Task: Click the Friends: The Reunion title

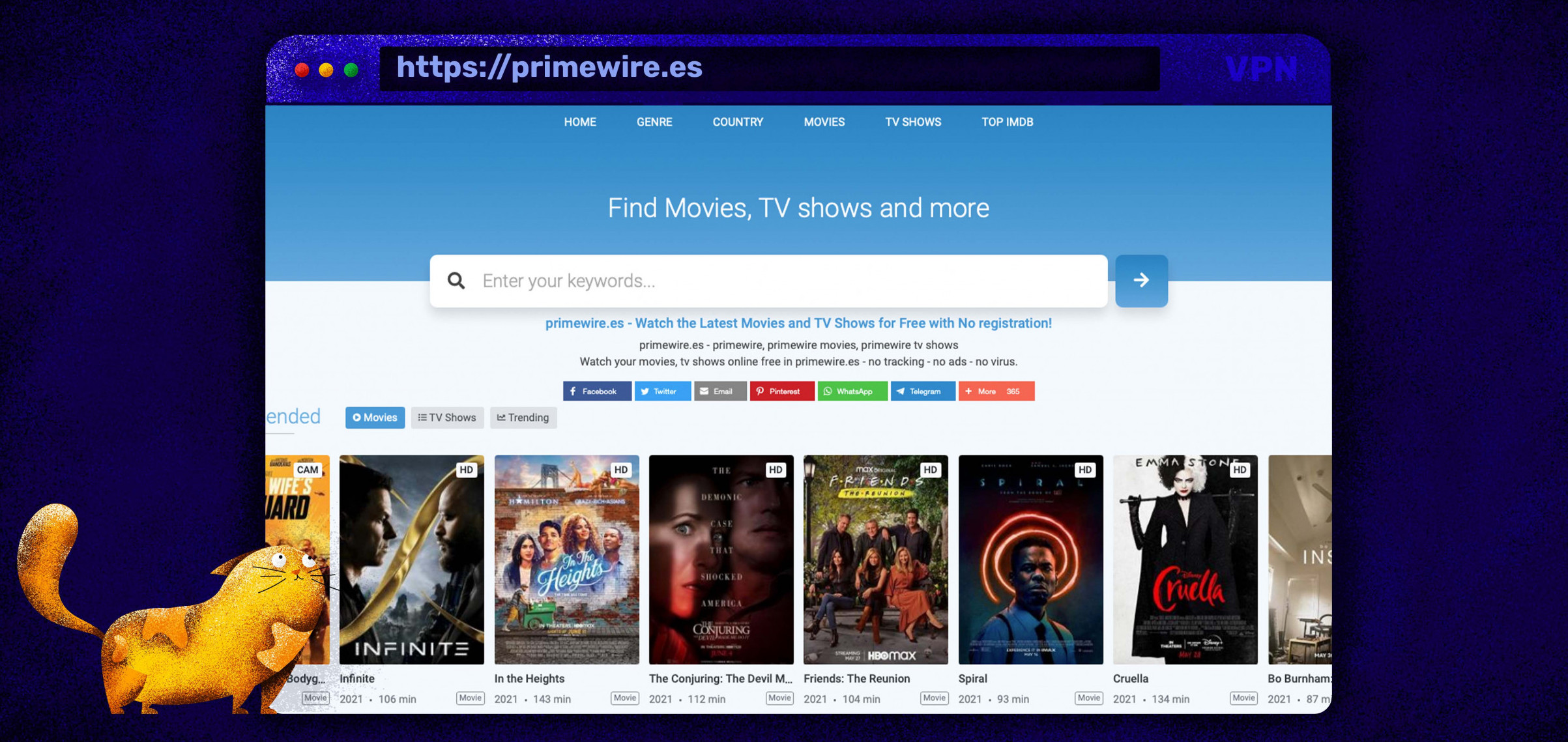Action: 856,678
